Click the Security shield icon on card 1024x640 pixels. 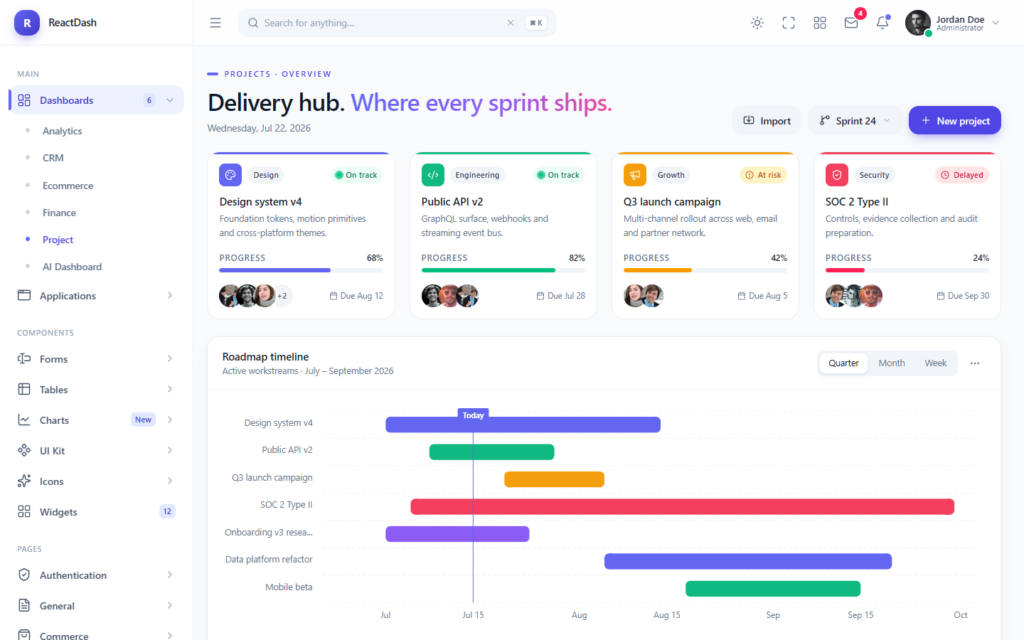(837, 175)
